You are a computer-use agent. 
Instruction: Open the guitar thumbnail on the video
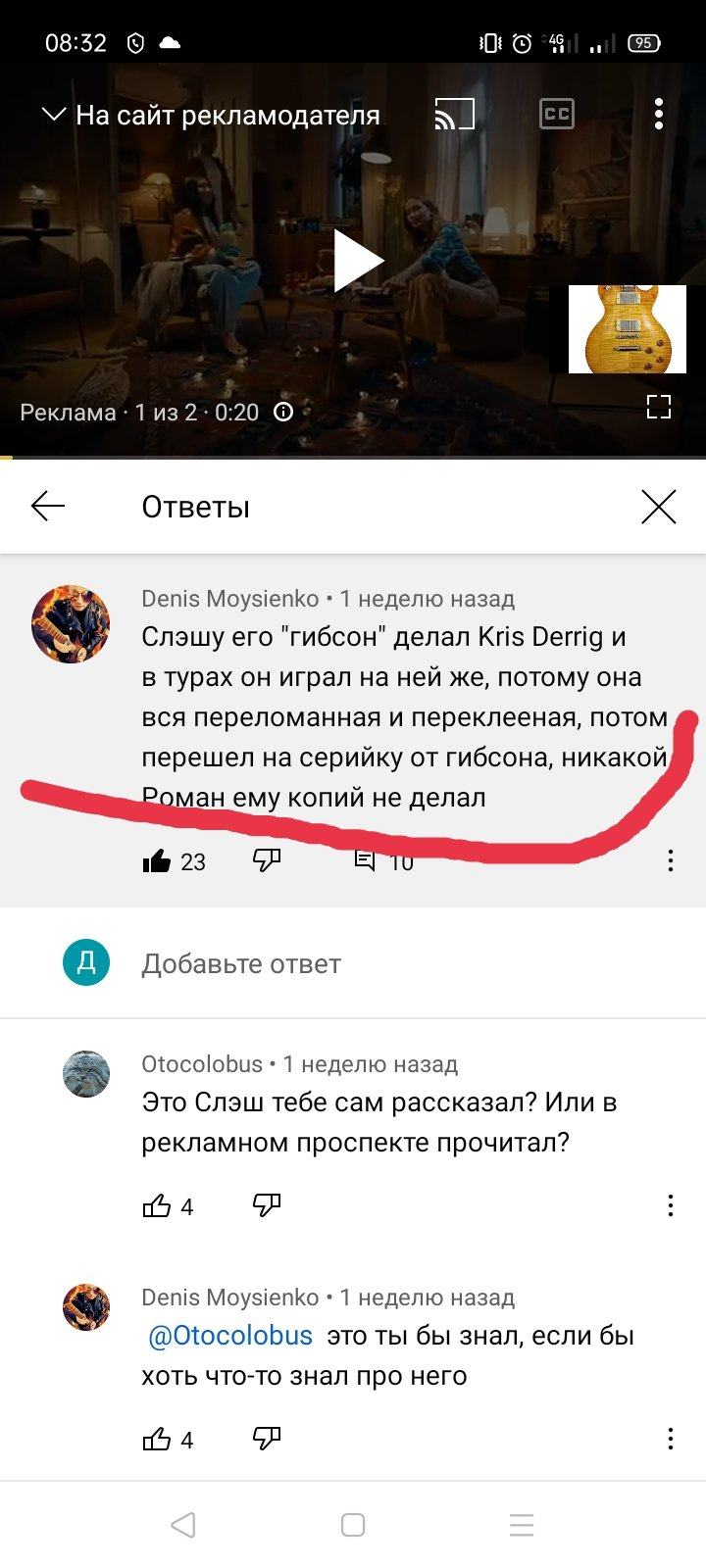point(628,329)
